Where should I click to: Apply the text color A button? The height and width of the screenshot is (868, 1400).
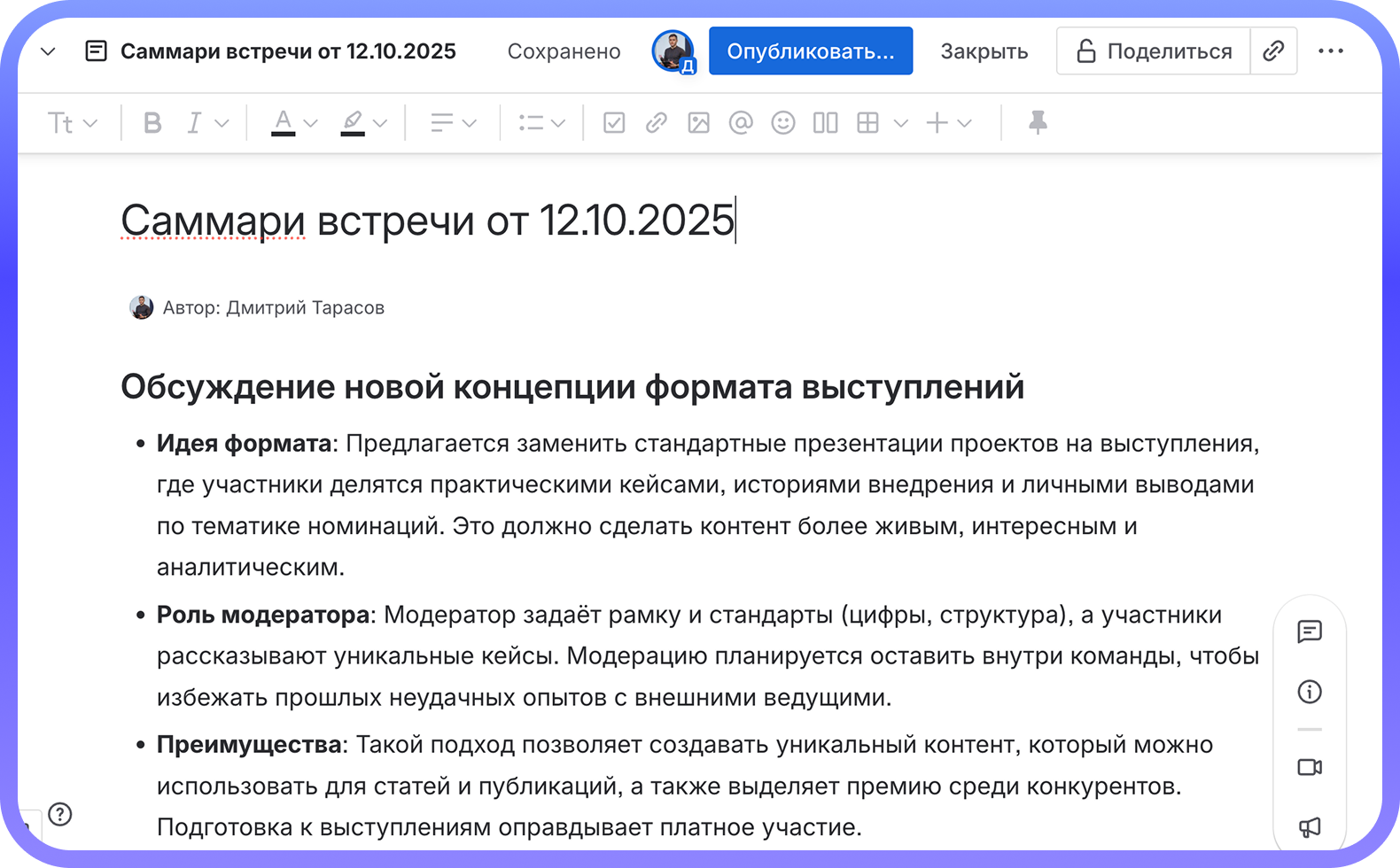pos(283,123)
